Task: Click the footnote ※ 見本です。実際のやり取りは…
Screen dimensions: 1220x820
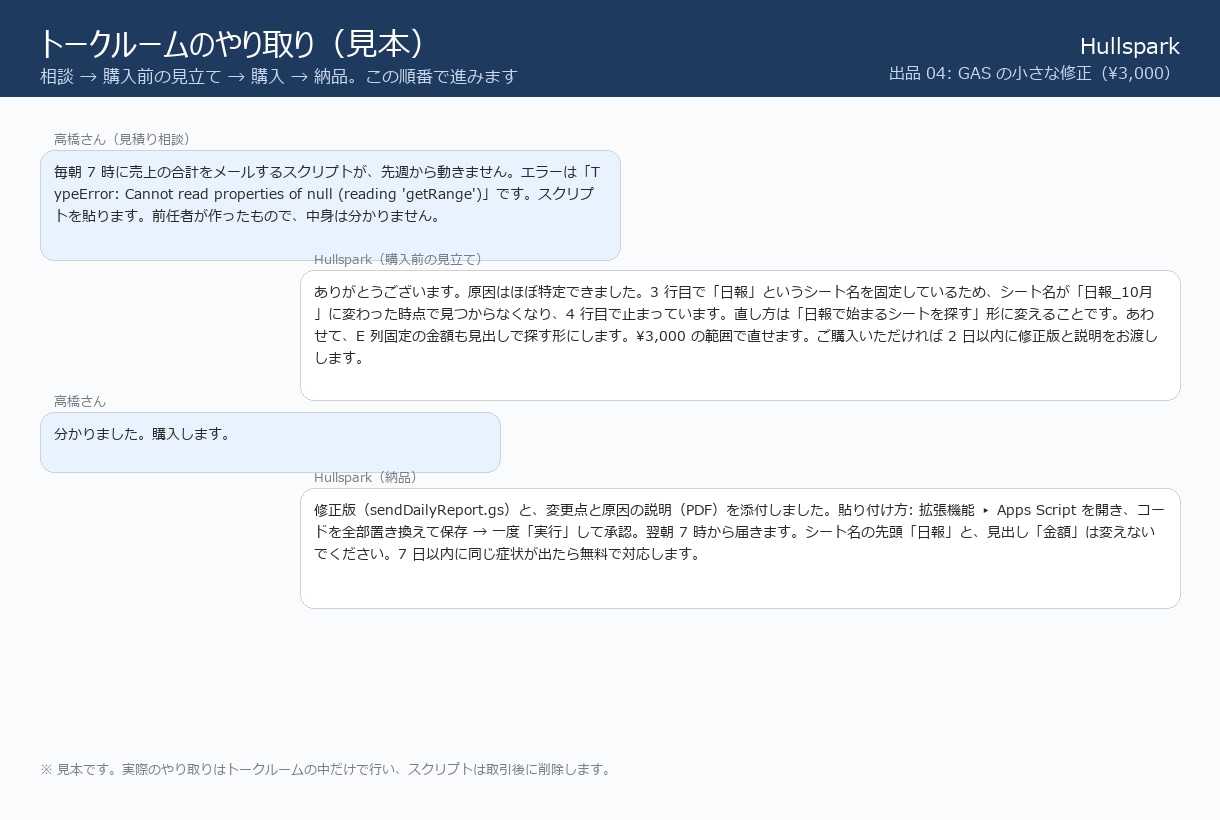Action: click(x=326, y=769)
